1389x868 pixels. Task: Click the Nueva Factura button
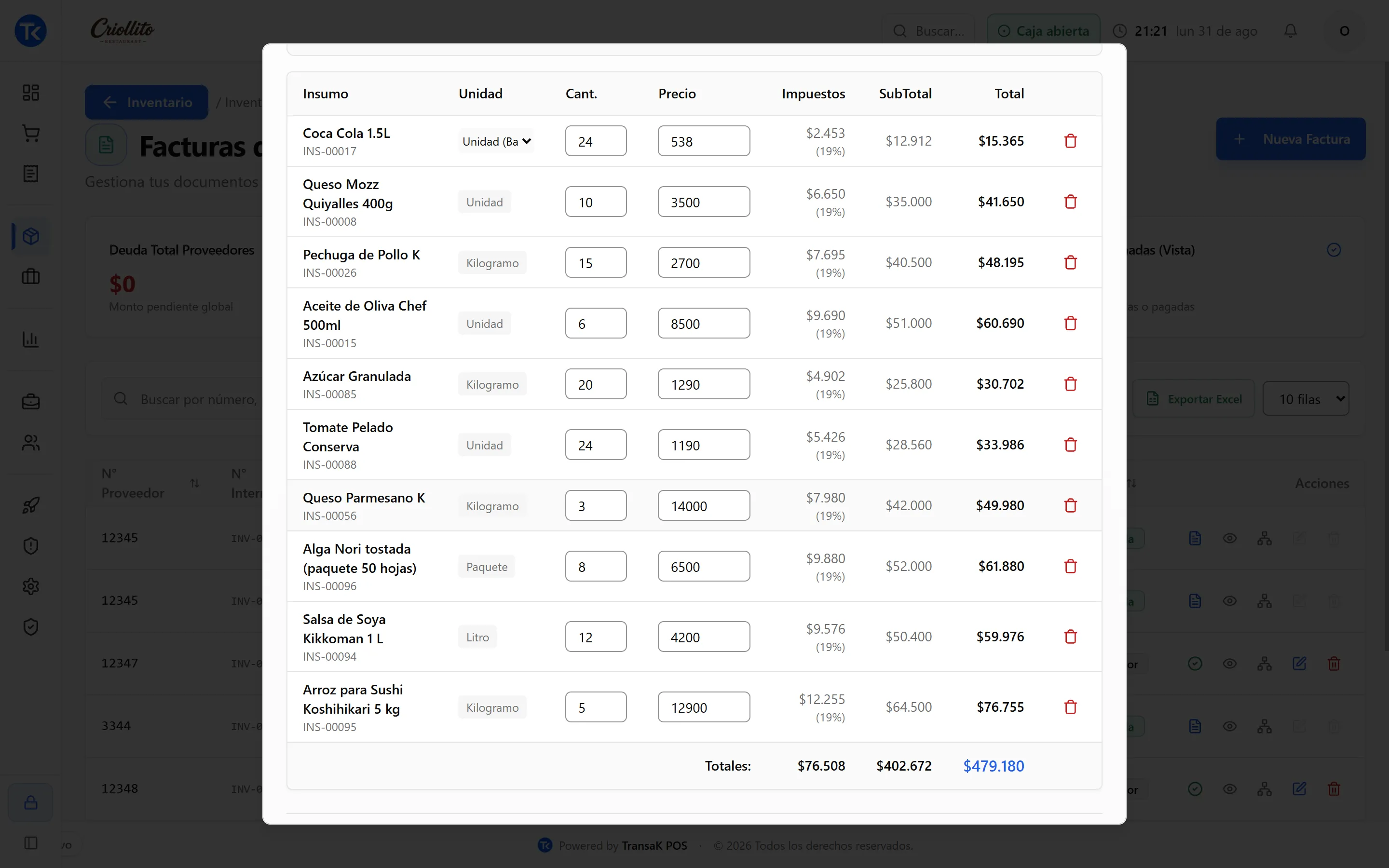(1291, 139)
